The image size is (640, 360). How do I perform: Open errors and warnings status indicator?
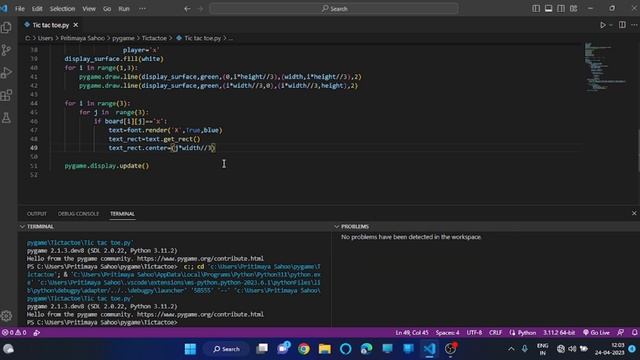click(x=14, y=333)
